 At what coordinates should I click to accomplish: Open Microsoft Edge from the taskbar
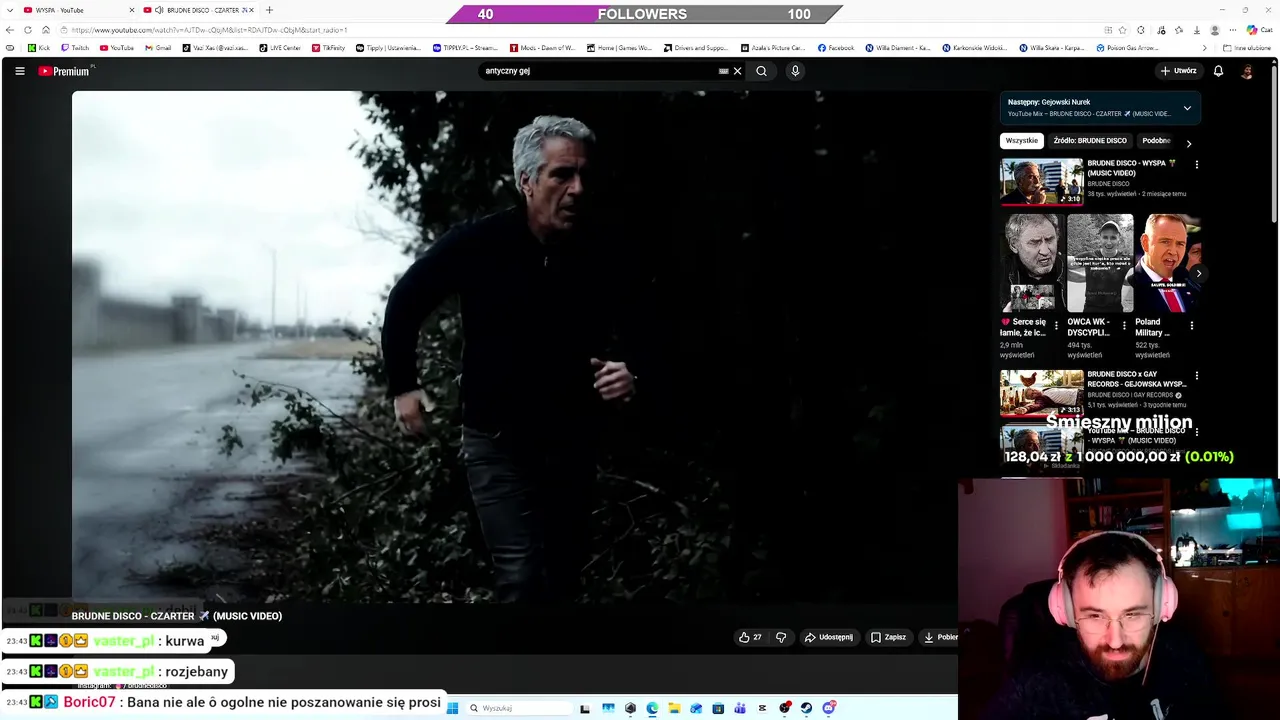652,708
